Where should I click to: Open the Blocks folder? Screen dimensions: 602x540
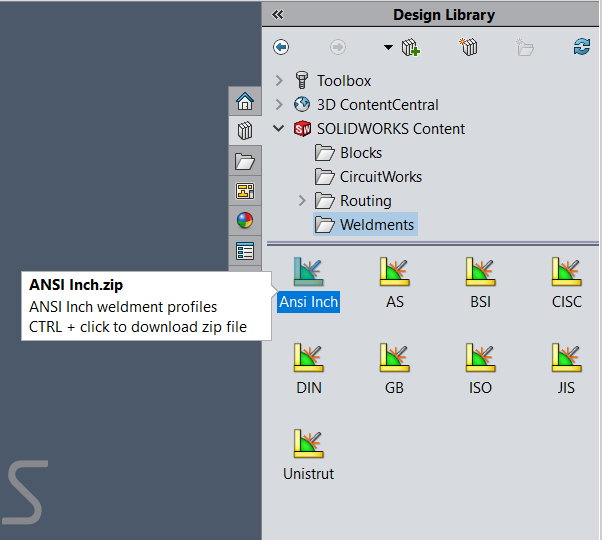point(361,153)
